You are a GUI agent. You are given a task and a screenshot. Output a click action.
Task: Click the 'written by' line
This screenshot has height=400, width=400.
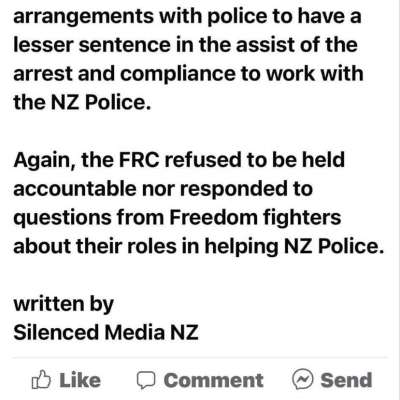coord(63,304)
